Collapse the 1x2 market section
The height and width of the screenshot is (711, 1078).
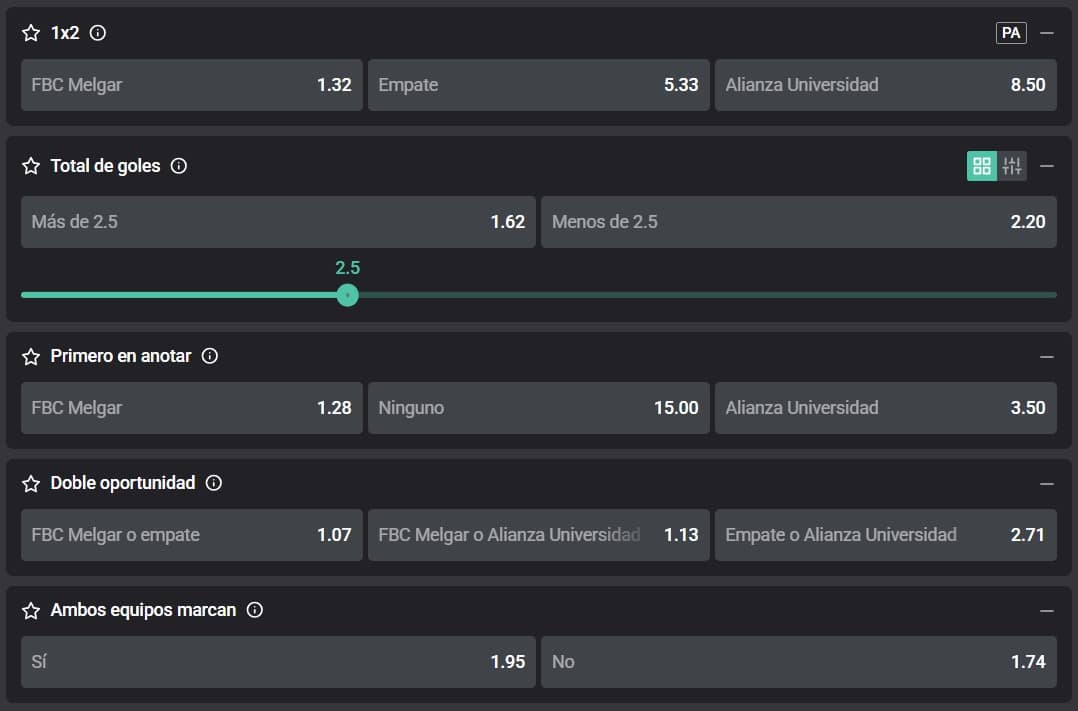coord(1047,33)
